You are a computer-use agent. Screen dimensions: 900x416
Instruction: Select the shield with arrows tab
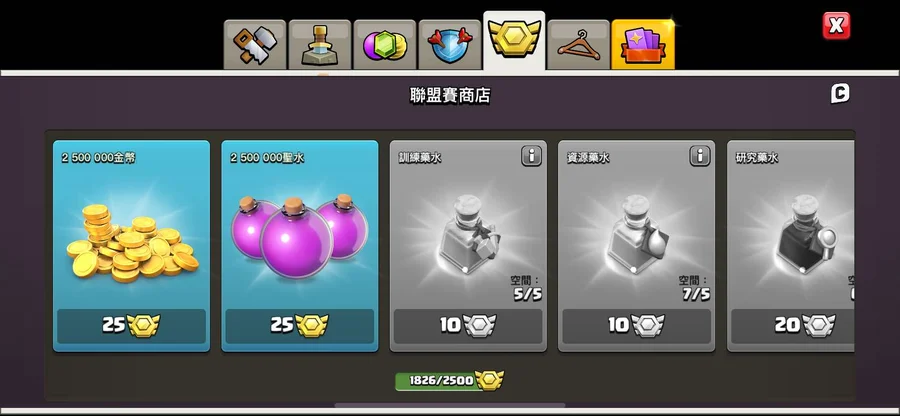click(449, 45)
